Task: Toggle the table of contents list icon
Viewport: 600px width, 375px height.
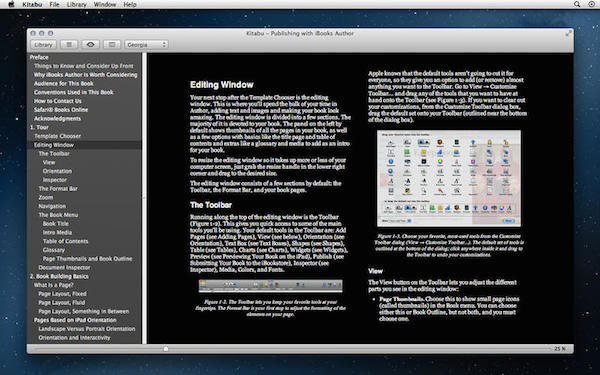Action: pos(69,45)
